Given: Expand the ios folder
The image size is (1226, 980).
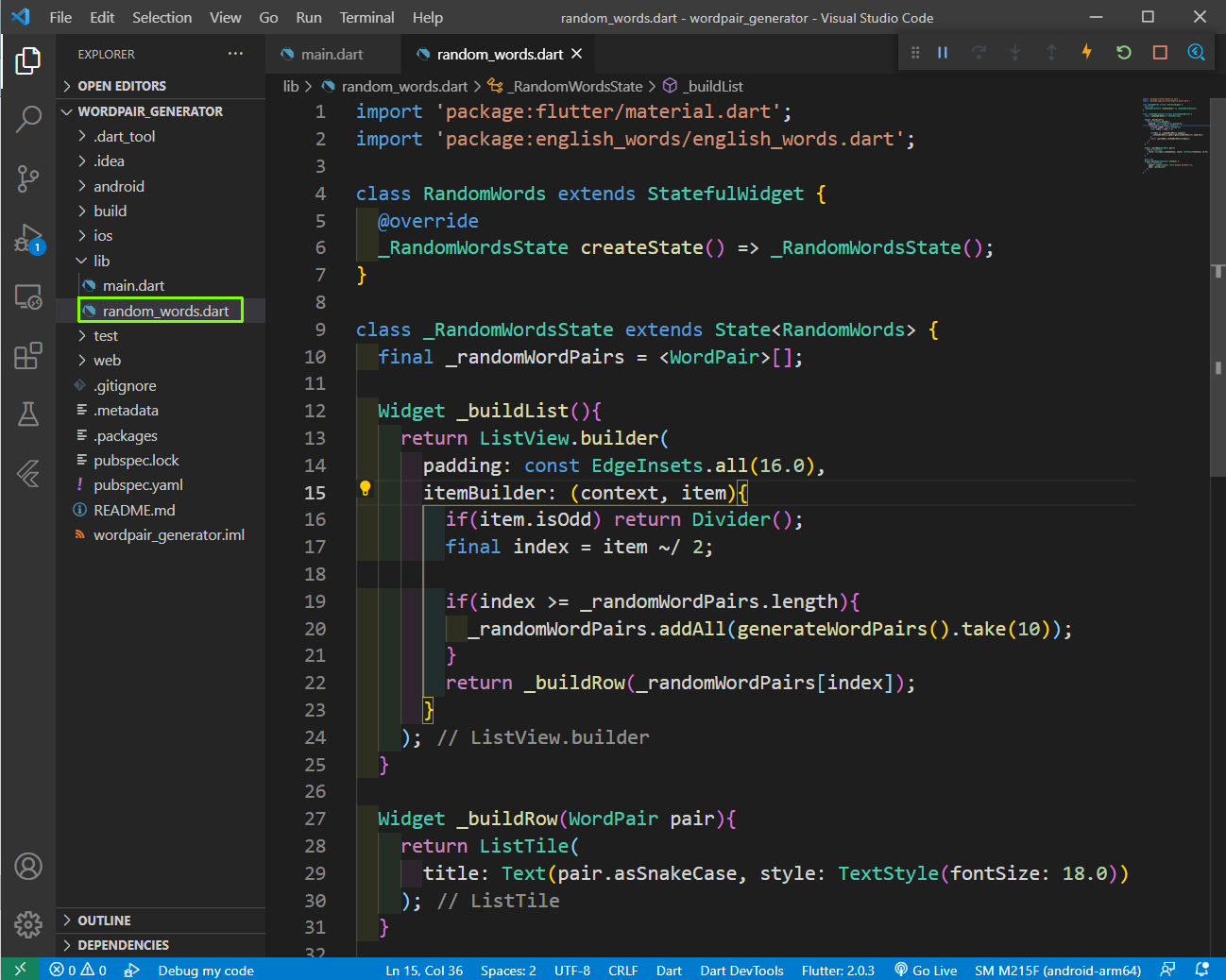Looking at the screenshot, I should (161, 236).
